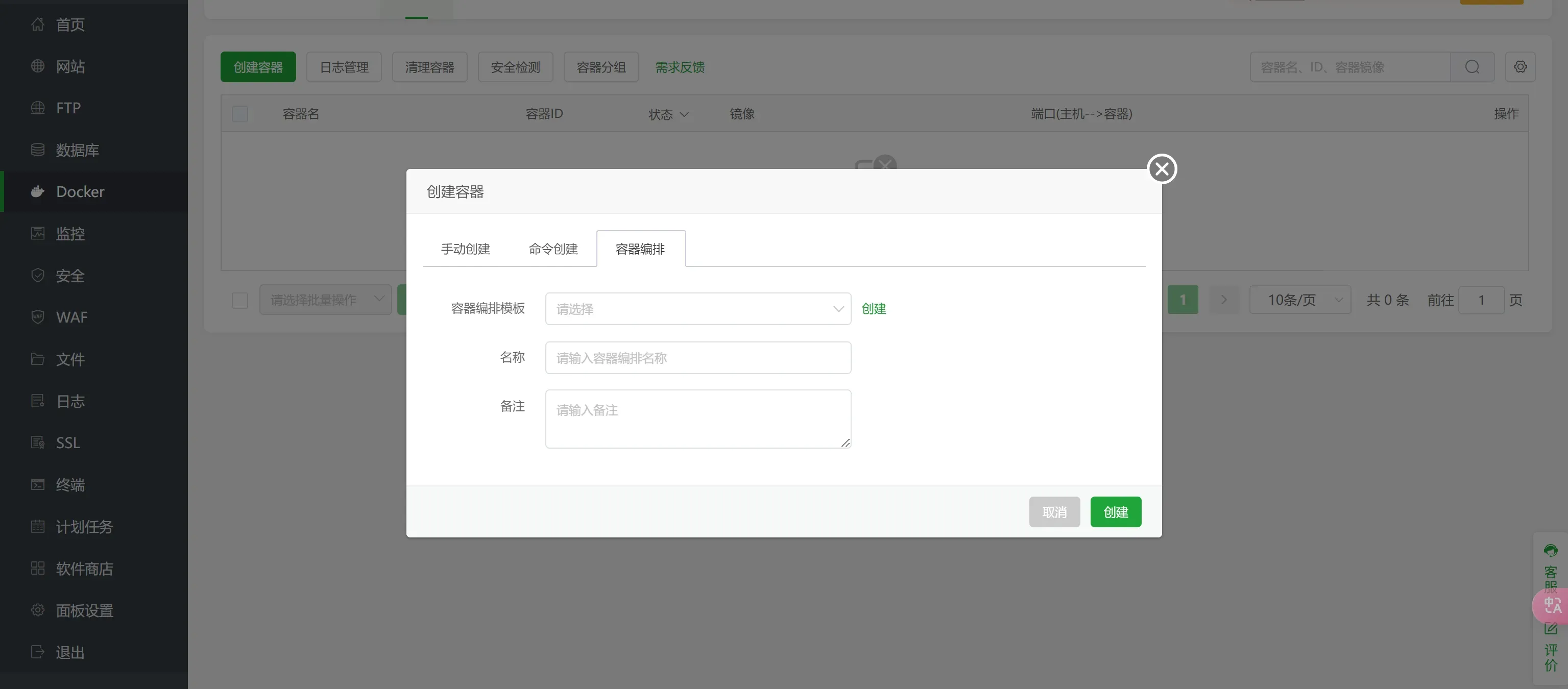Click the SSL certificate icon
This screenshot has height=689, width=1568.
38,442
